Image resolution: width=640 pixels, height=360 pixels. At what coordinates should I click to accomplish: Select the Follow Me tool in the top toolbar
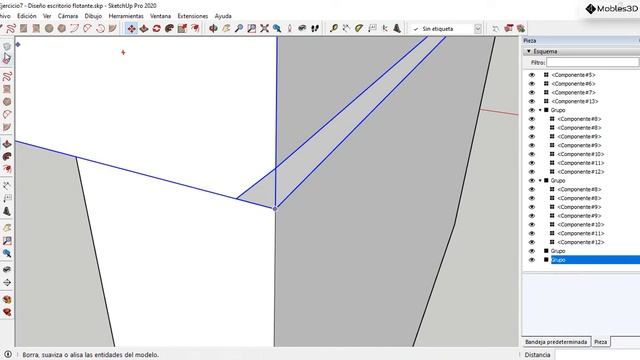click(x=169, y=29)
